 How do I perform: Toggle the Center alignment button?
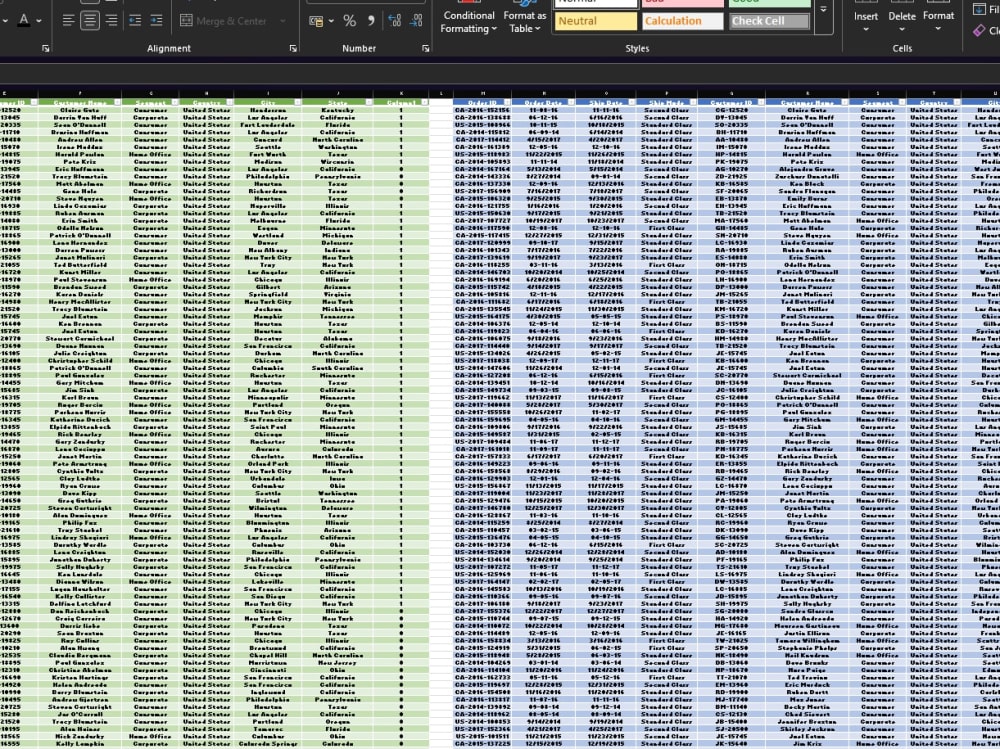pyautogui.click(x=90, y=21)
